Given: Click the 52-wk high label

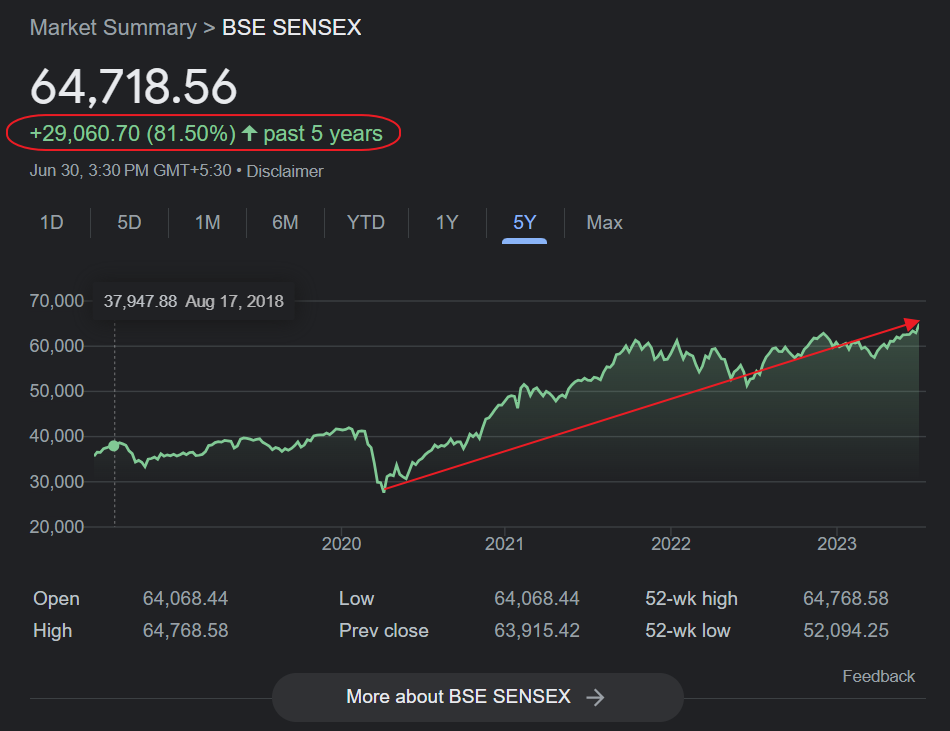Looking at the screenshot, I should click(x=691, y=598).
